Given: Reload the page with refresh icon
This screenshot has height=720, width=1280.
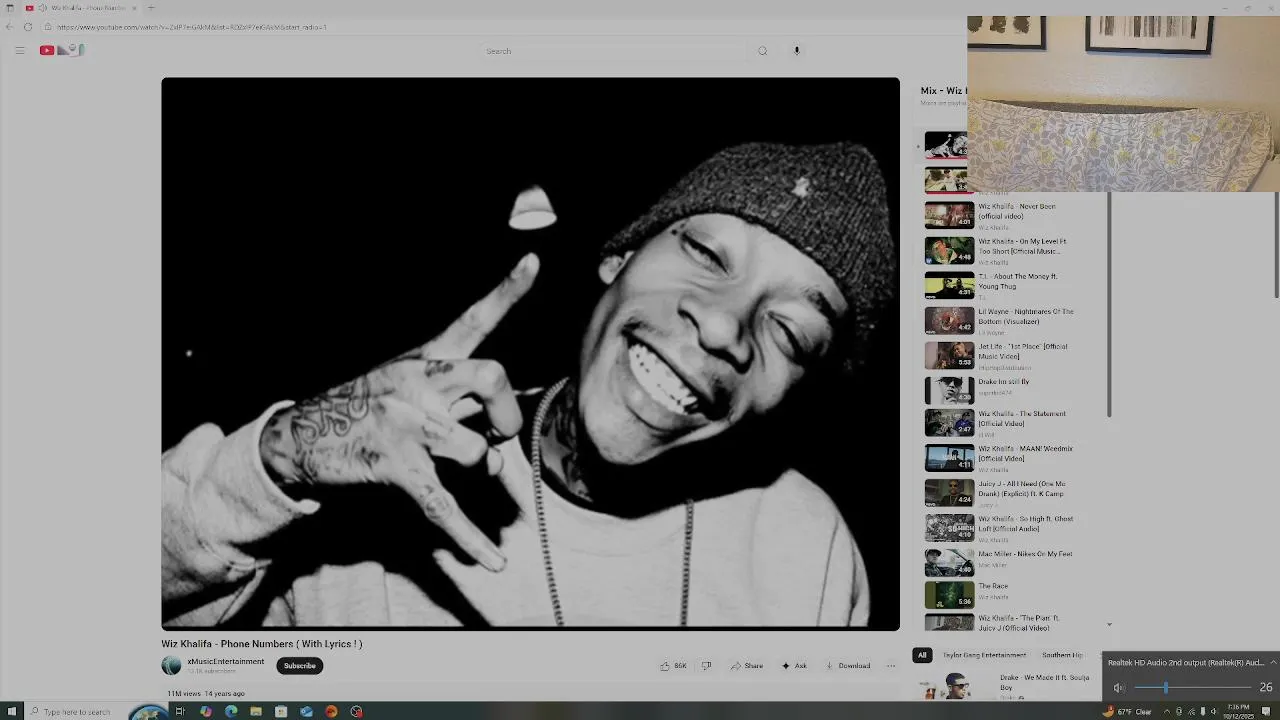Looking at the screenshot, I should click(28, 27).
